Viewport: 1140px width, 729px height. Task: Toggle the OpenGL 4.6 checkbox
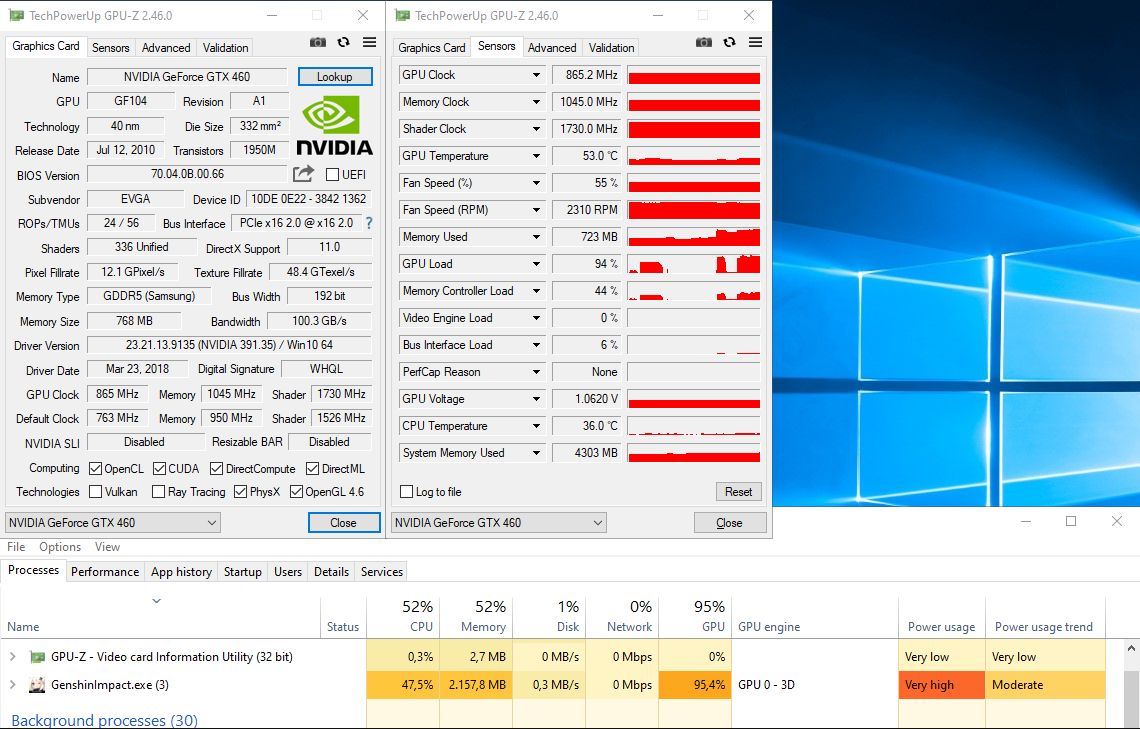296,492
